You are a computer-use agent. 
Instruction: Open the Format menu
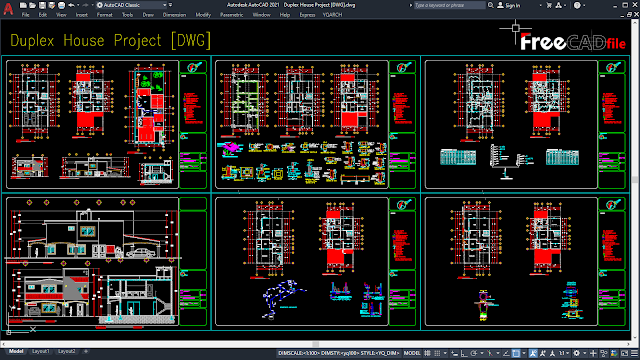tap(104, 15)
